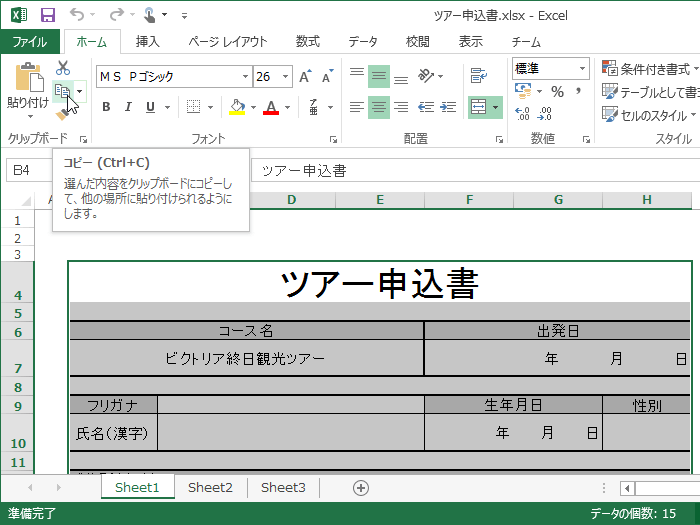700x525 pixels.
Task: Click the Paste clipboard icon
Action: coord(29,77)
